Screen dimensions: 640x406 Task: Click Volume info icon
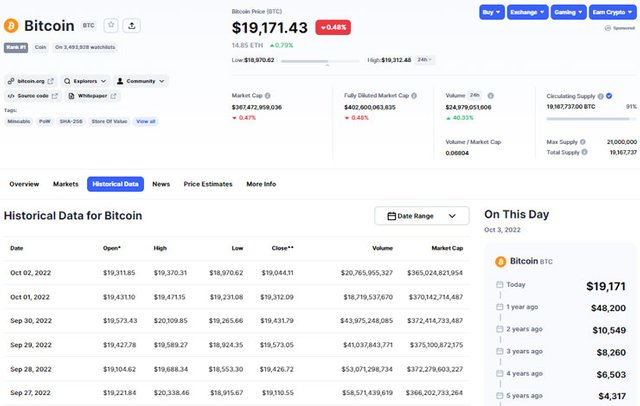(491, 95)
